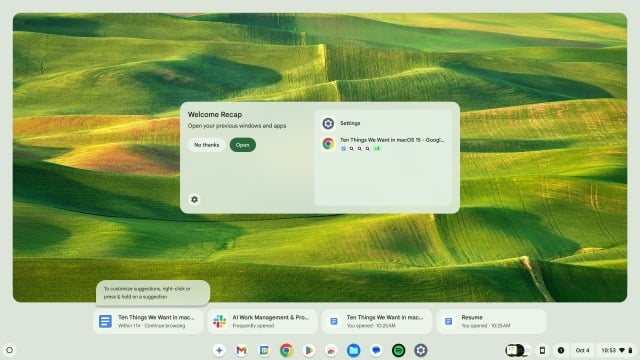Screen dimensions: 640x360
Task: Open Settings from the shelf
Action: click(x=421, y=350)
